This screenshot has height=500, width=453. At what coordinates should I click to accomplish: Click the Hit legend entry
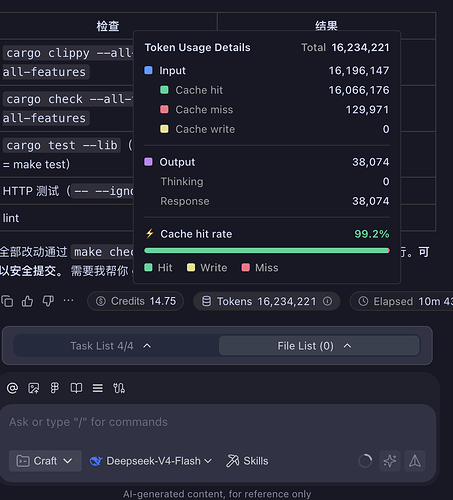(158, 268)
